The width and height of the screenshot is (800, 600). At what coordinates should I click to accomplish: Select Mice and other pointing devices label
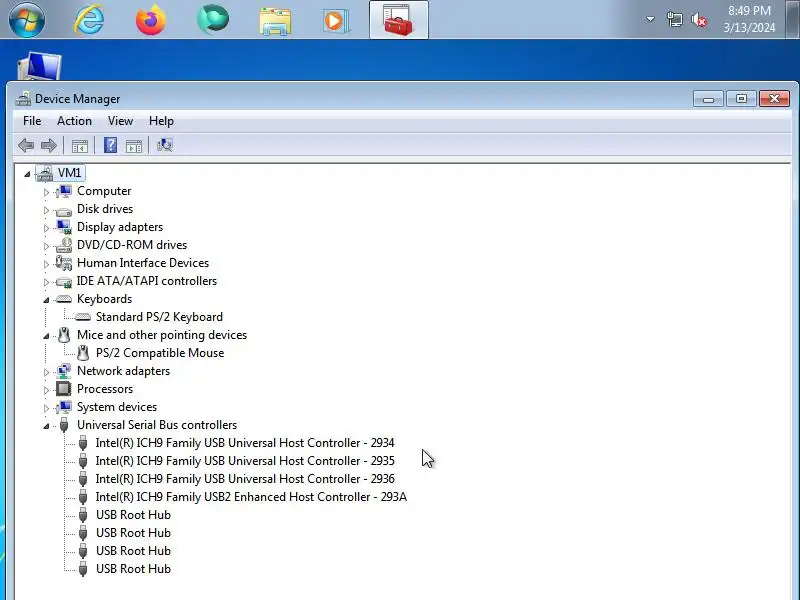162,335
